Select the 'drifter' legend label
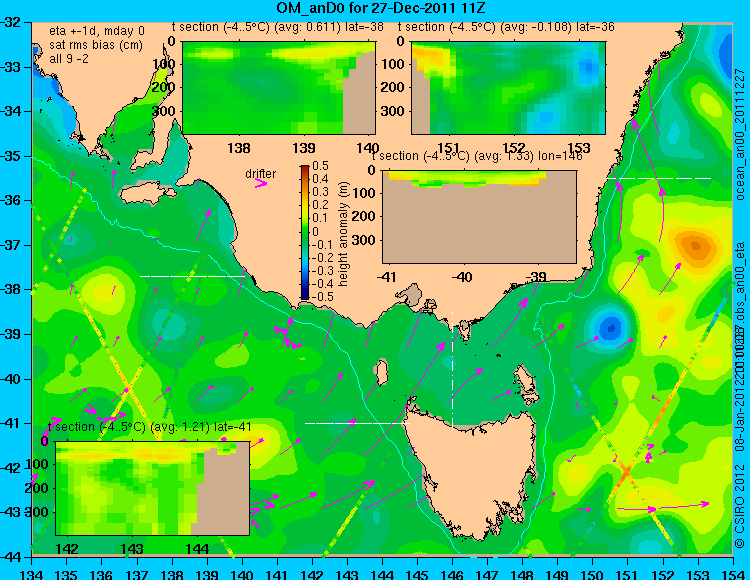This screenshot has height=580, width=750. click(260, 174)
